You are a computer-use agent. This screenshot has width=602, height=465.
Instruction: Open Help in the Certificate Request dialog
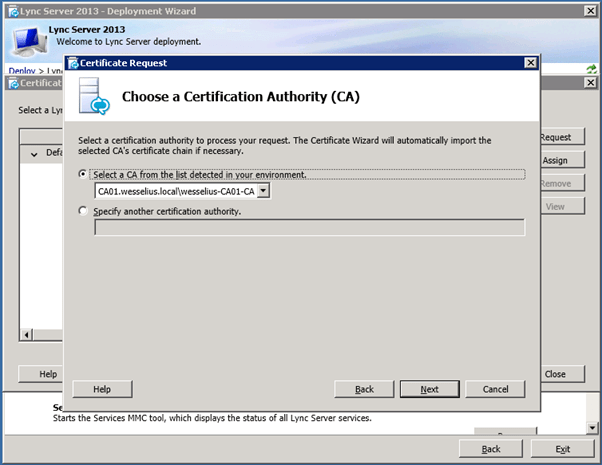click(x=101, y=389)
